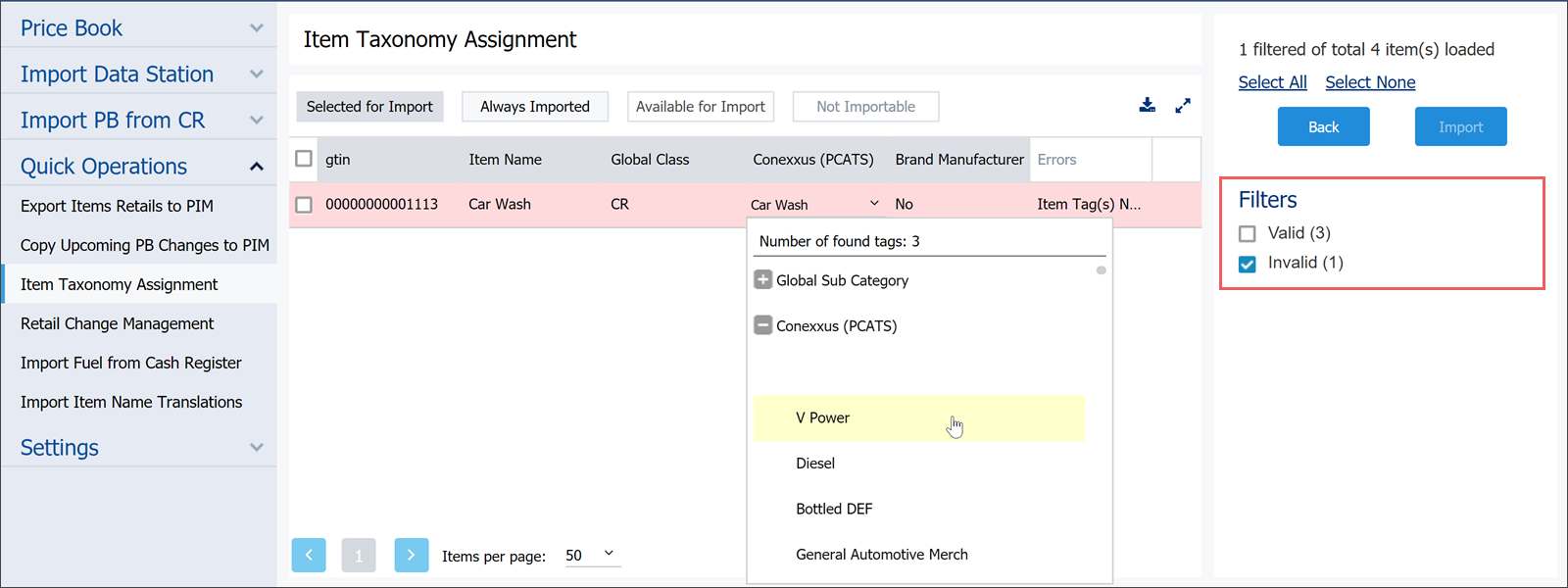Open Retail Change Management
1568x588 pixels.
pos(117,323)
